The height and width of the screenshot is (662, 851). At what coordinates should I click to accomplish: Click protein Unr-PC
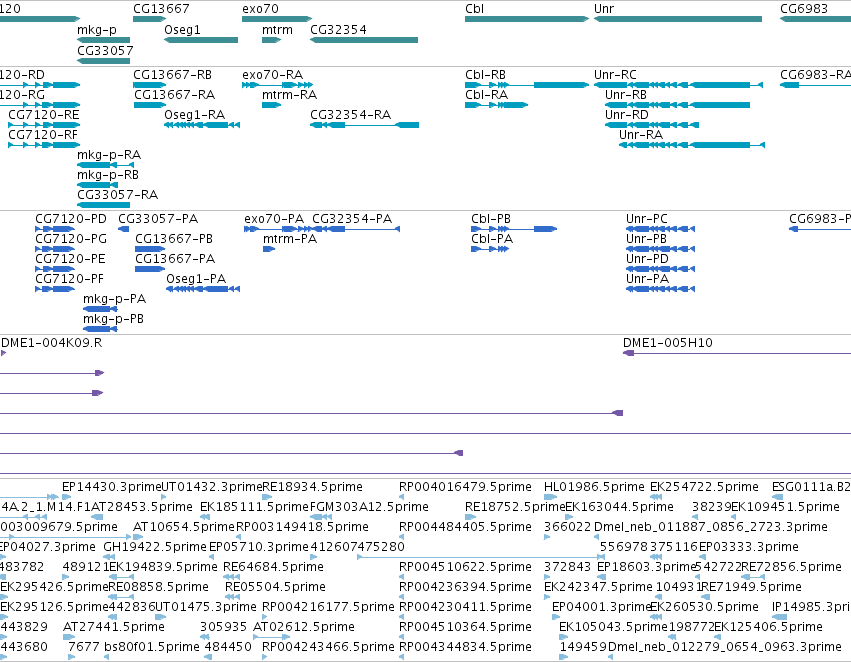click(x=646, y=219)
